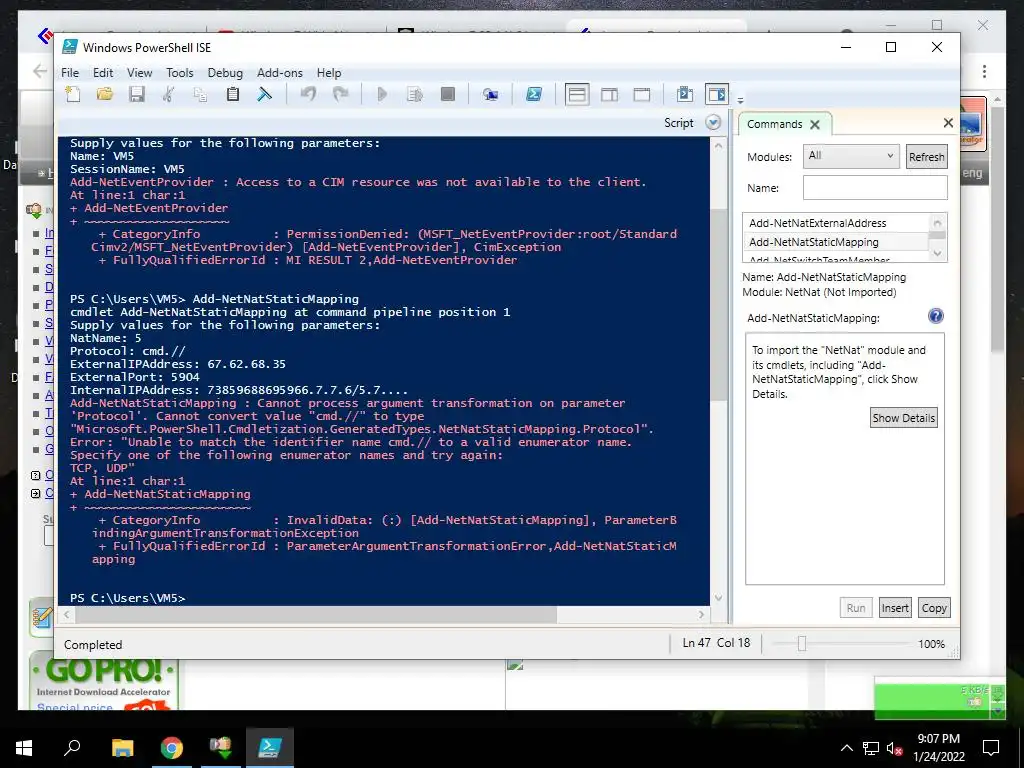
Task: Click the New Remote PowerShell Tab icon
Action: click(x=490, y=95)
